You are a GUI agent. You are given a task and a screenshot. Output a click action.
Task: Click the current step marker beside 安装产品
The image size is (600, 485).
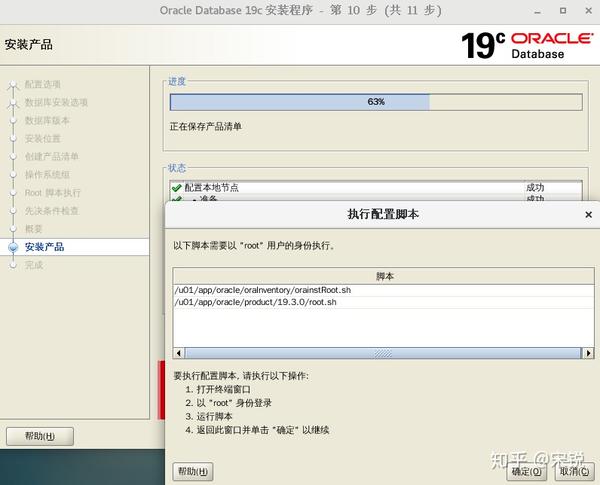[13, 247]
